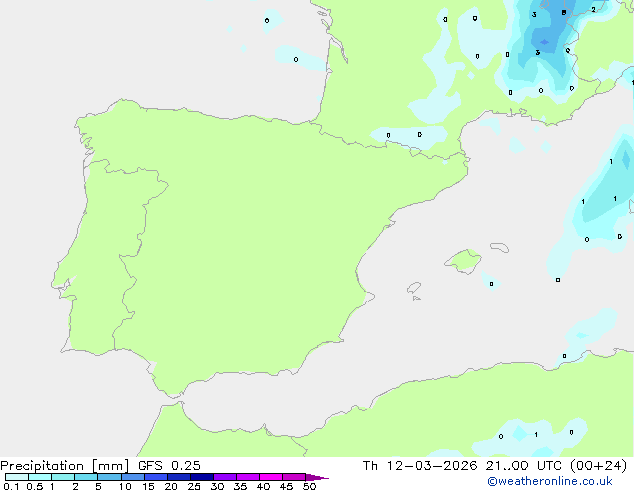634x490 pixels.
Task: Select the 1–2 mm legend swatch
Action: coord(63,477)
